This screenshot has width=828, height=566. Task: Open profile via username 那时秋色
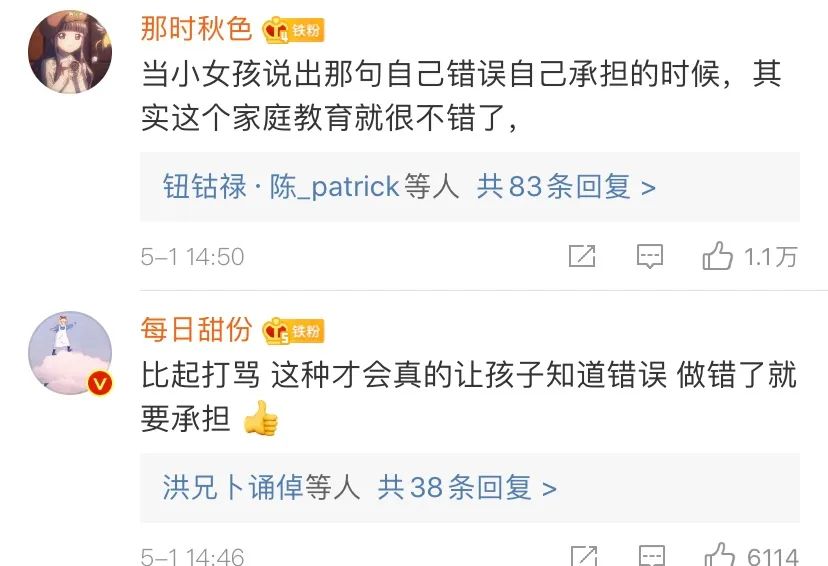point(196,29)
